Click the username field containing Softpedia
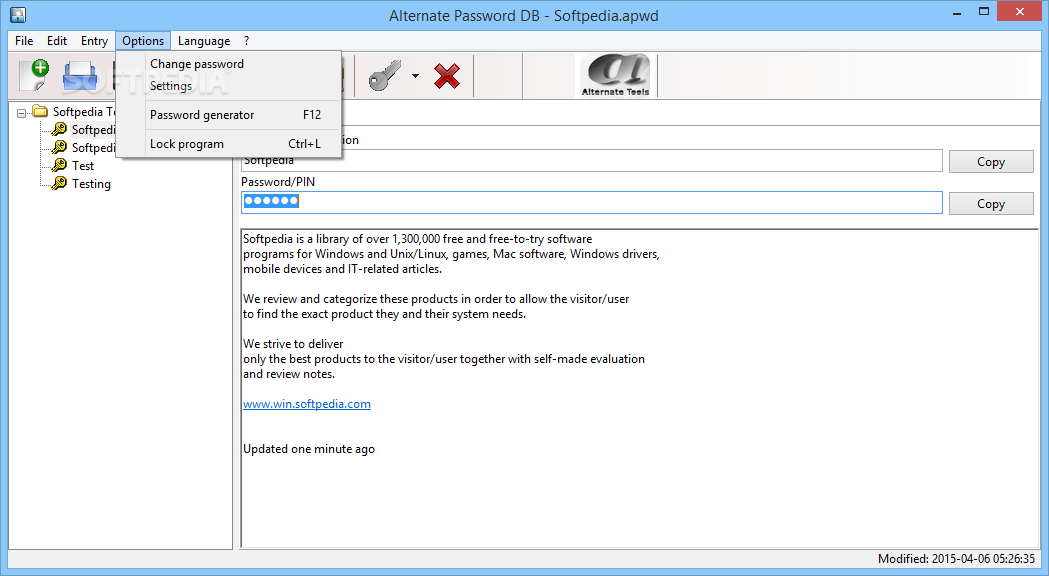 (591, 161)
